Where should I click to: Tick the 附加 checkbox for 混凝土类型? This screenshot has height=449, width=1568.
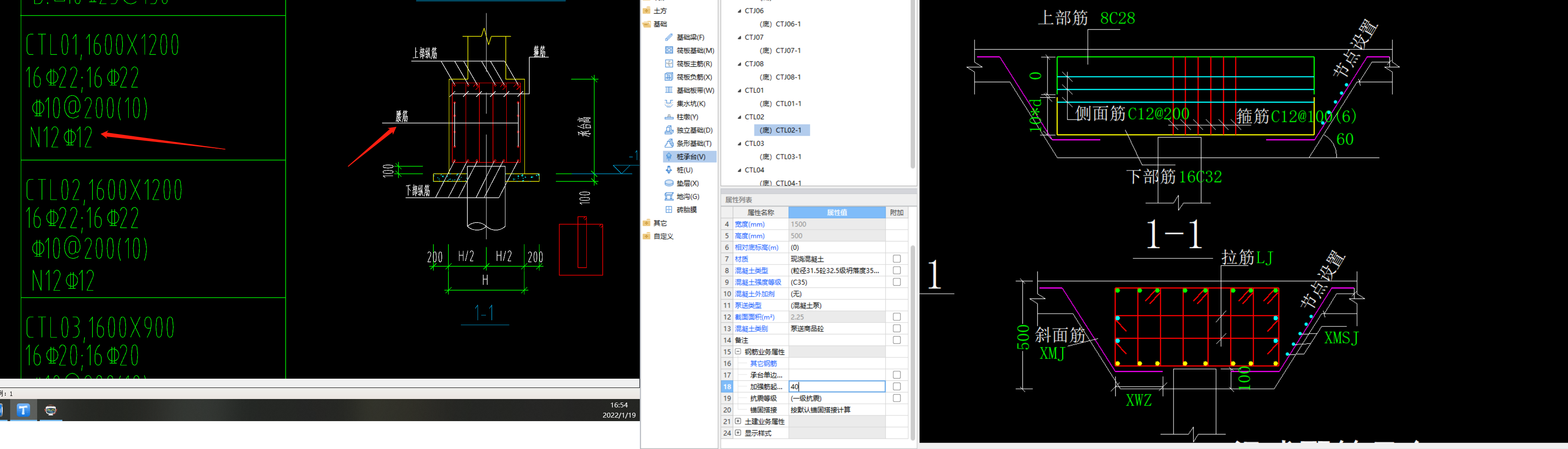[897, 270]
